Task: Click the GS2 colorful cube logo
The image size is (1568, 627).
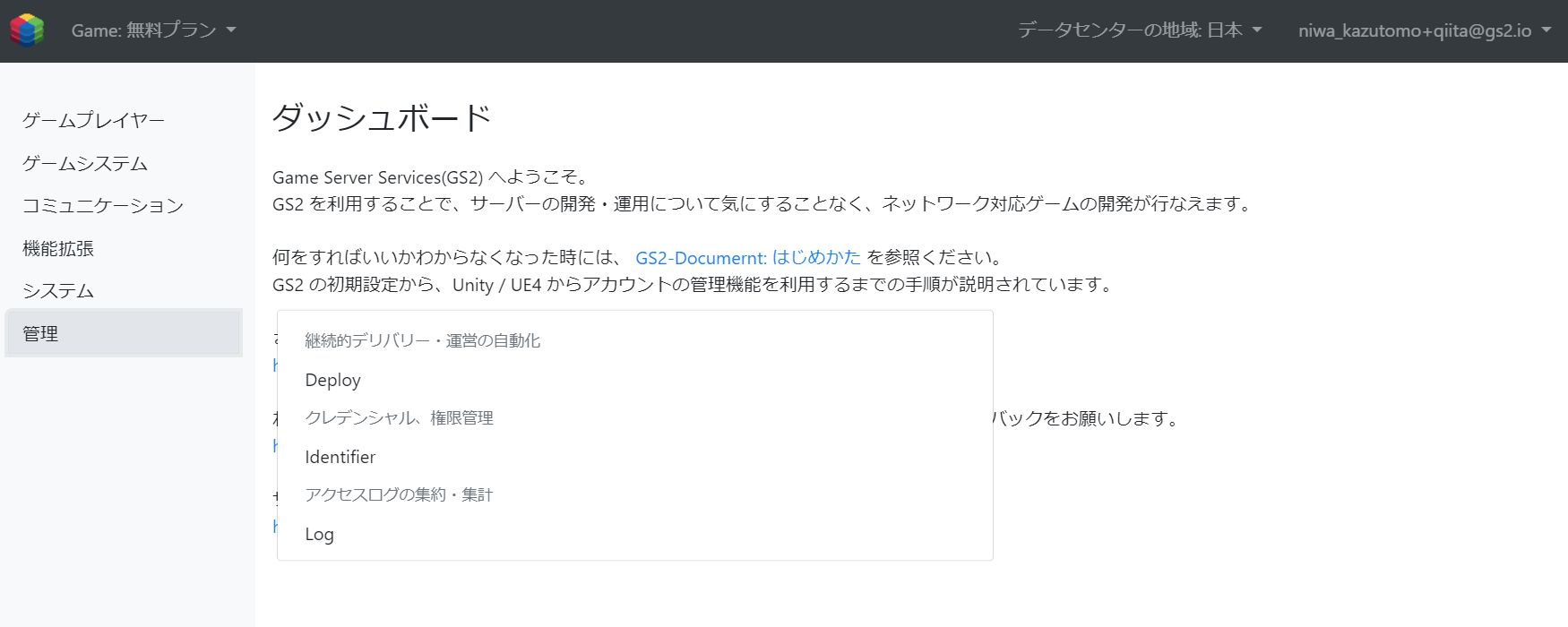Action: [x=27, y=30]
